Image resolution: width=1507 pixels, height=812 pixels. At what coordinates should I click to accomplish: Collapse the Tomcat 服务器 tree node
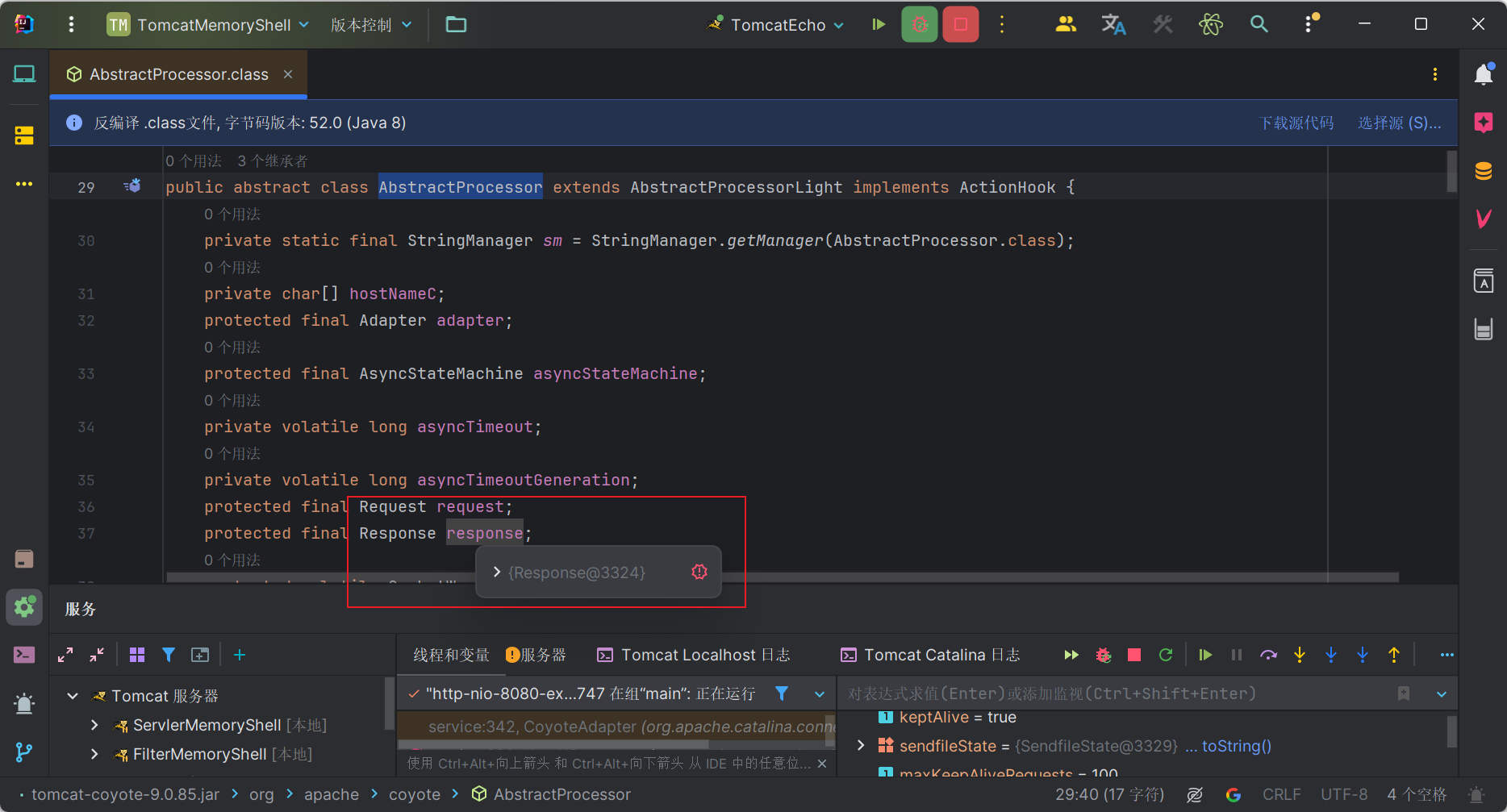click(73, 696)
